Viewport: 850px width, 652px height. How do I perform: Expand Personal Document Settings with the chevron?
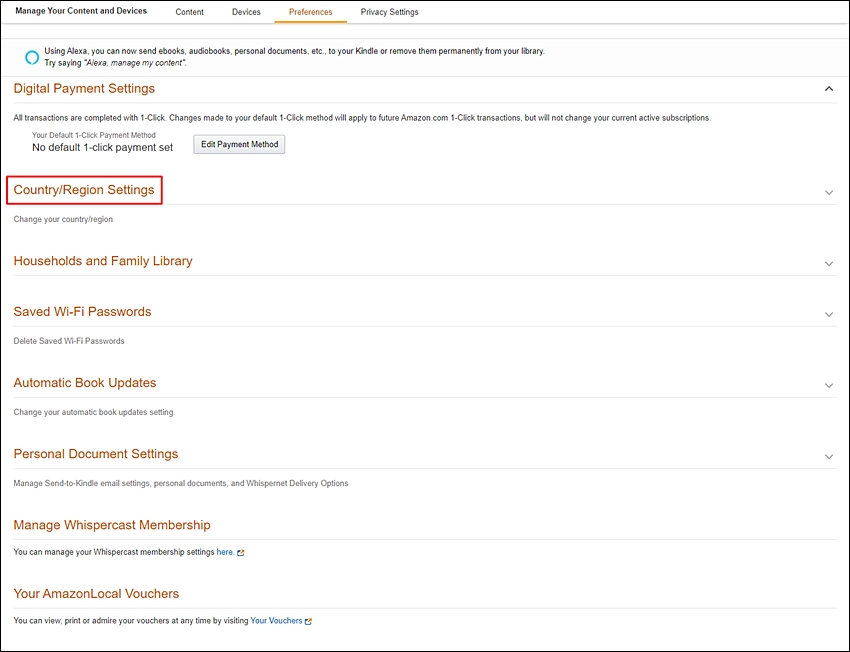pos(828,456)
